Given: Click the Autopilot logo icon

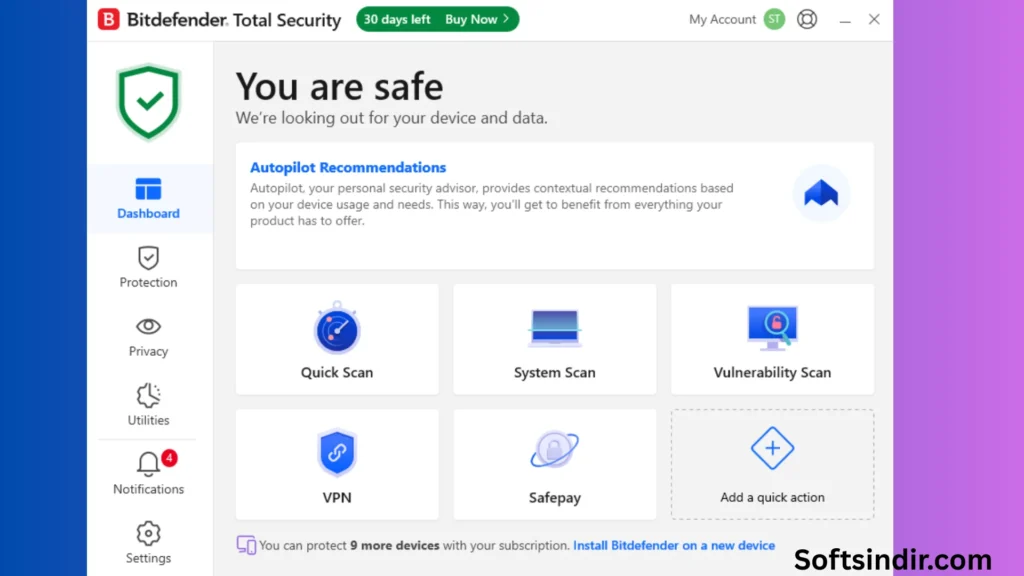Looking at the screenshot, I should [821, 194].
